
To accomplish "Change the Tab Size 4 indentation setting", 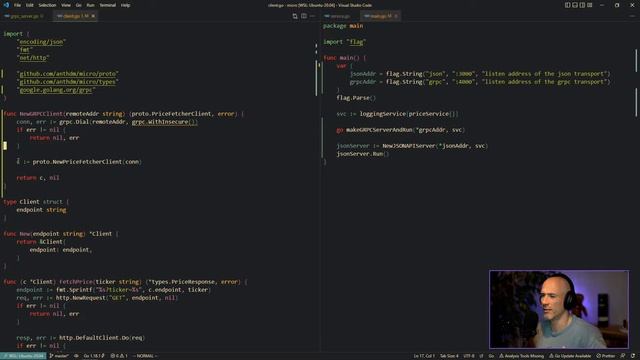I will (449, 356).
